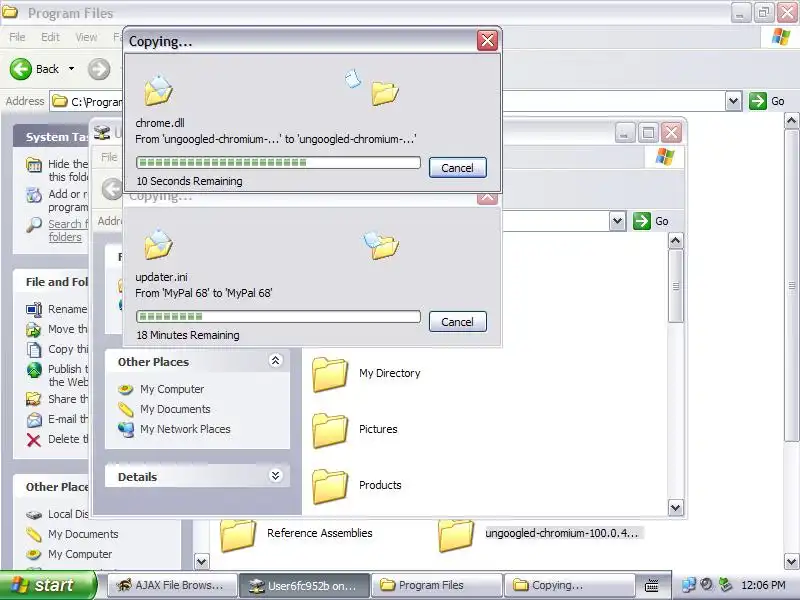
Task: Click the inner window vertical scrollbar thumb
Action: [x=676, y=286]
